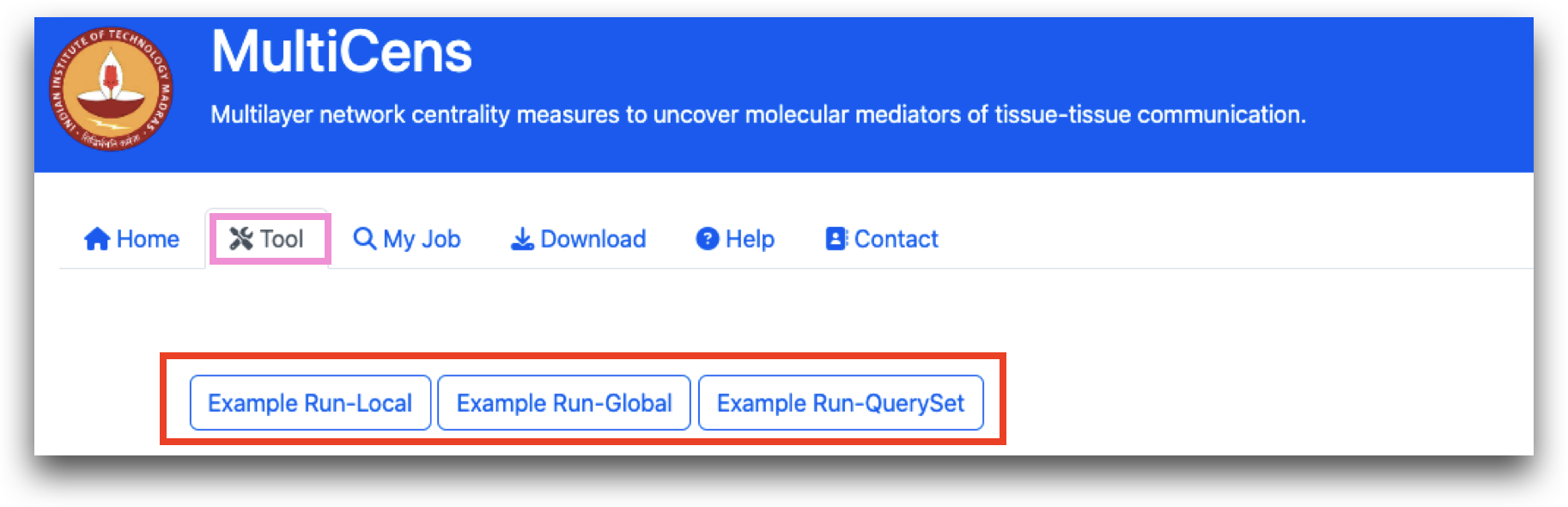The width and height of the screenshot is (1568, 507).
Task: Click the wrench and screwdriver Tool icon
Action: (241, 239)
